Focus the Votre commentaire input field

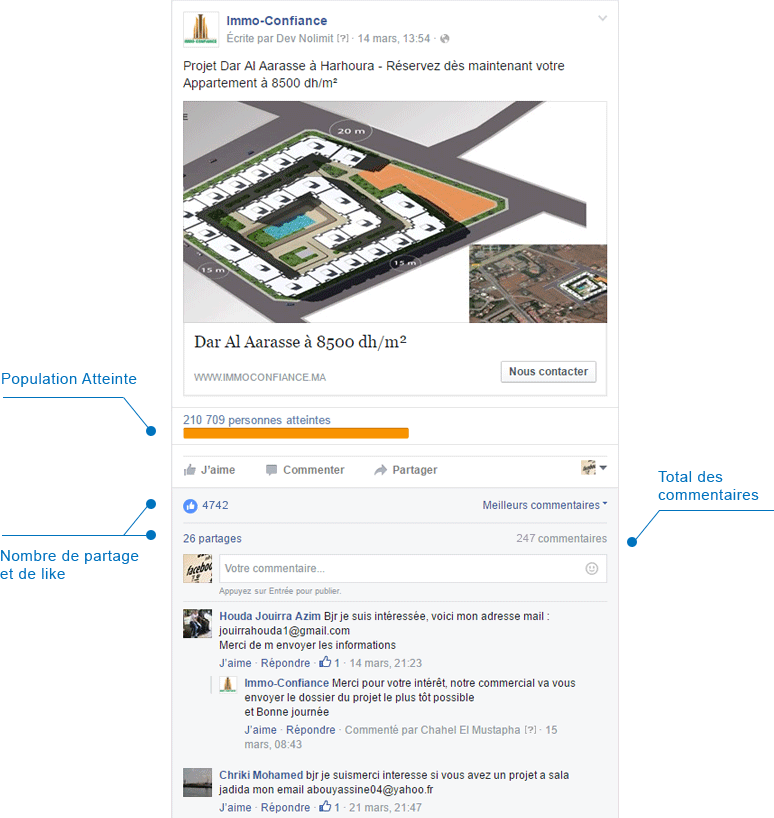coord(413,569)
